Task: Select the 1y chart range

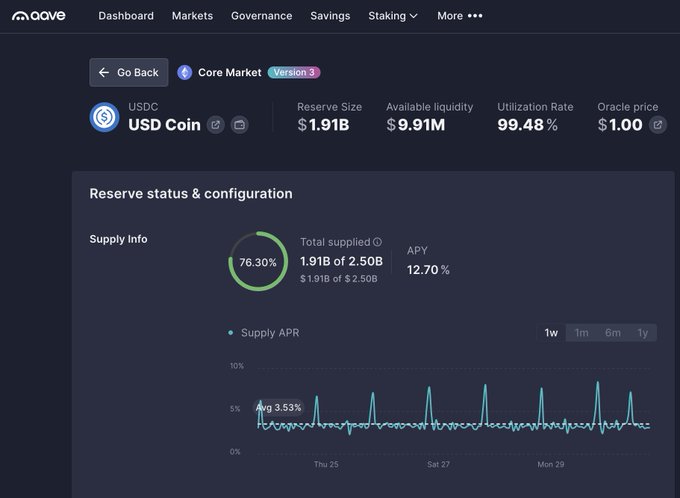Action: coord(643,333)
